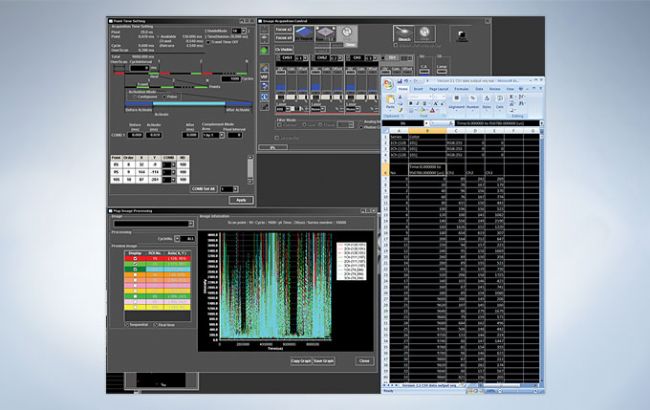Open the Complement Mode dropdown

222,133
